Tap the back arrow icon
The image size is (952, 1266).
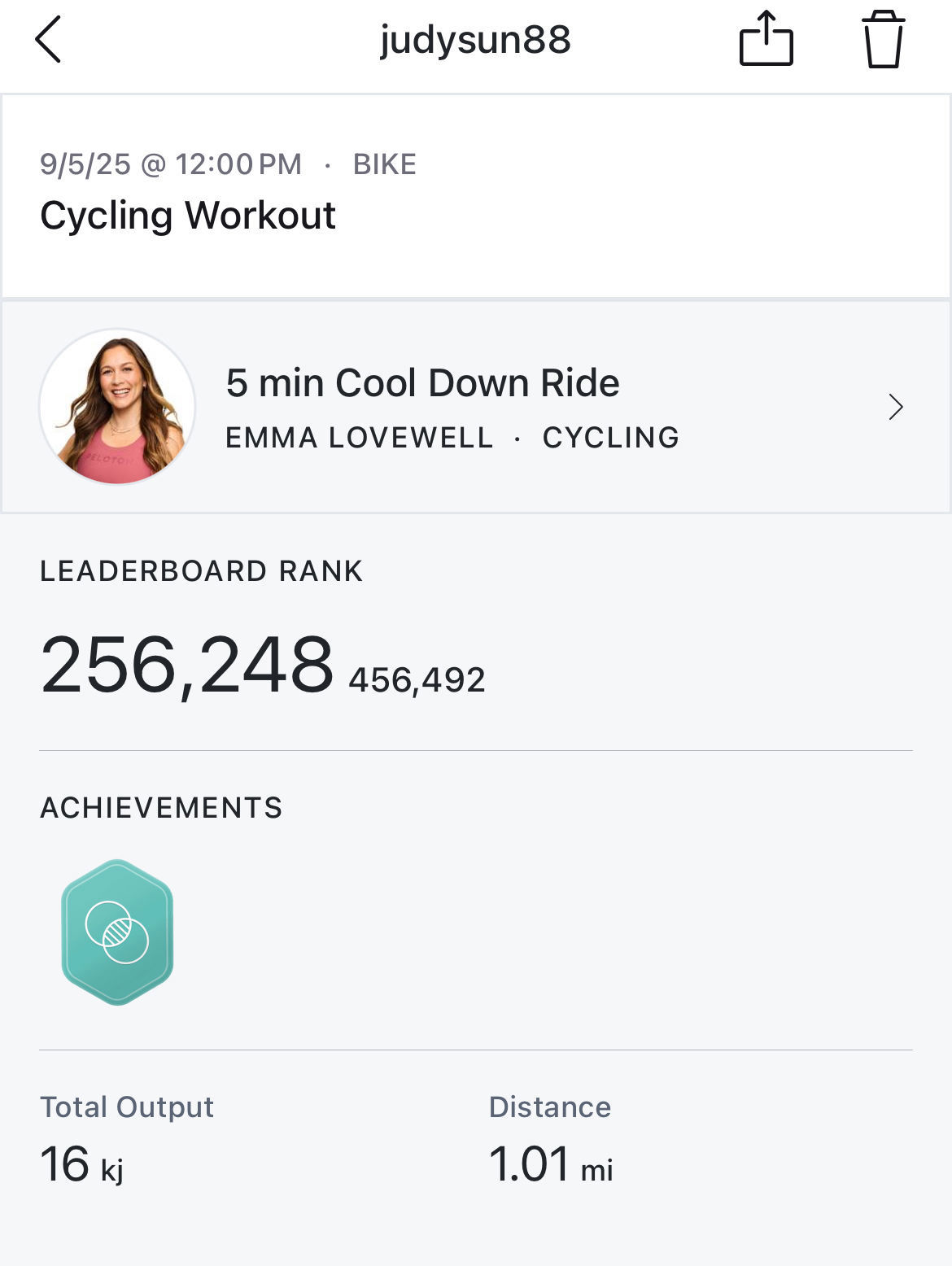click(48, 39)
